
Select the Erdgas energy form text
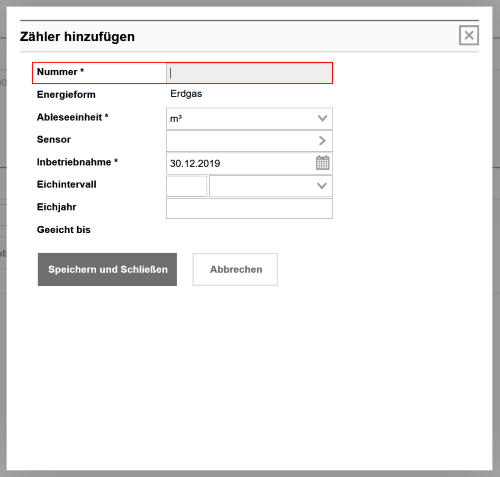[x=186, y=94]
